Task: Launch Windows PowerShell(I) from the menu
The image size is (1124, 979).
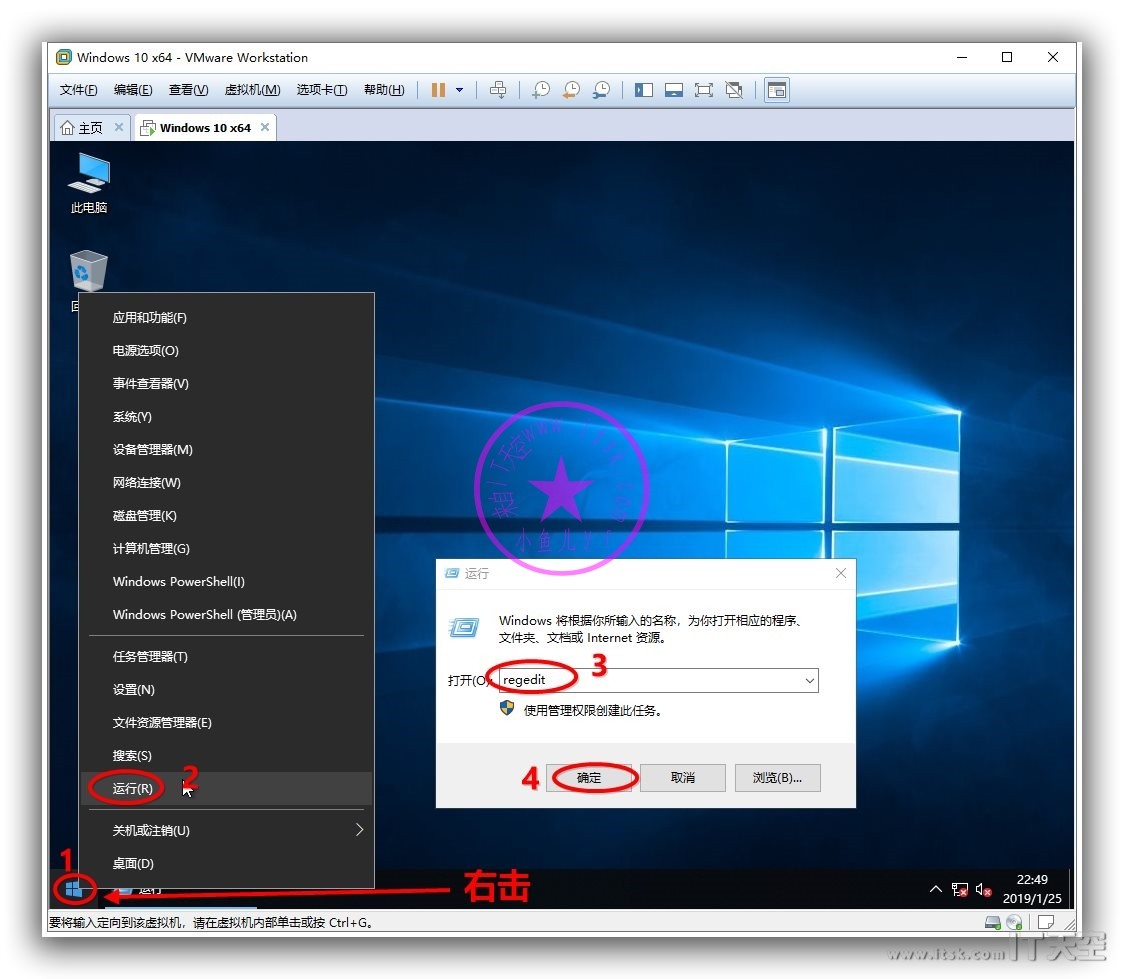Action: 227,581
